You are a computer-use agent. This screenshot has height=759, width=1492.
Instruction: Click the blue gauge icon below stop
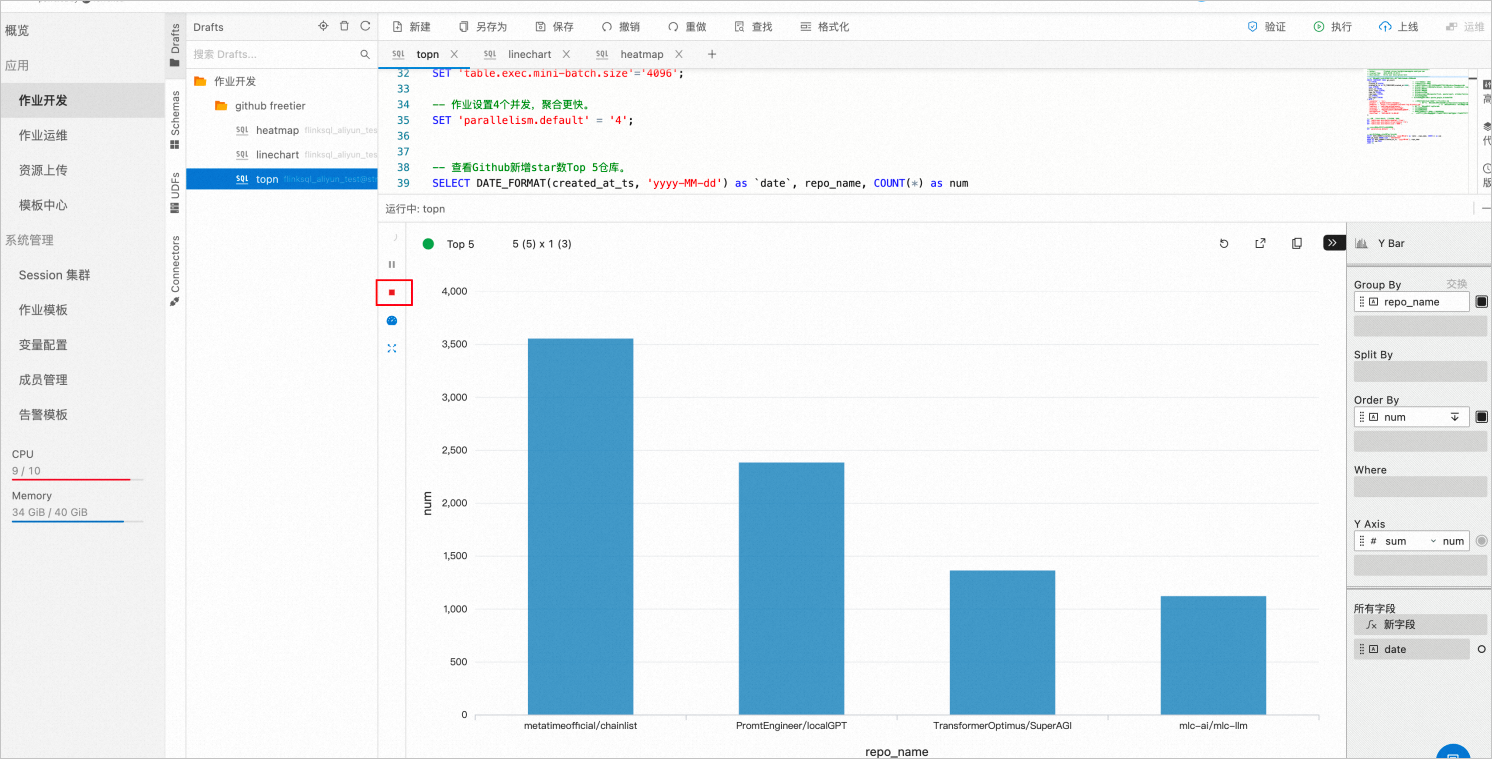click(392, 320)
